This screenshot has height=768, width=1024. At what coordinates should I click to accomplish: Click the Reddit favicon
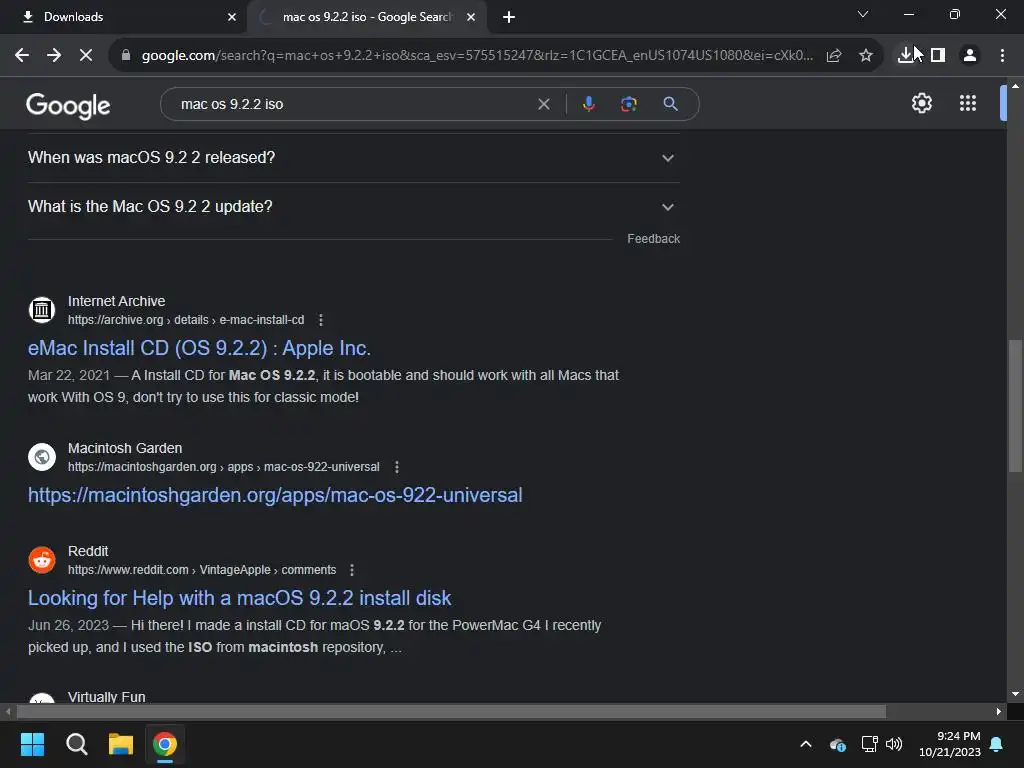pyautogui.click(x=42, y=560)
